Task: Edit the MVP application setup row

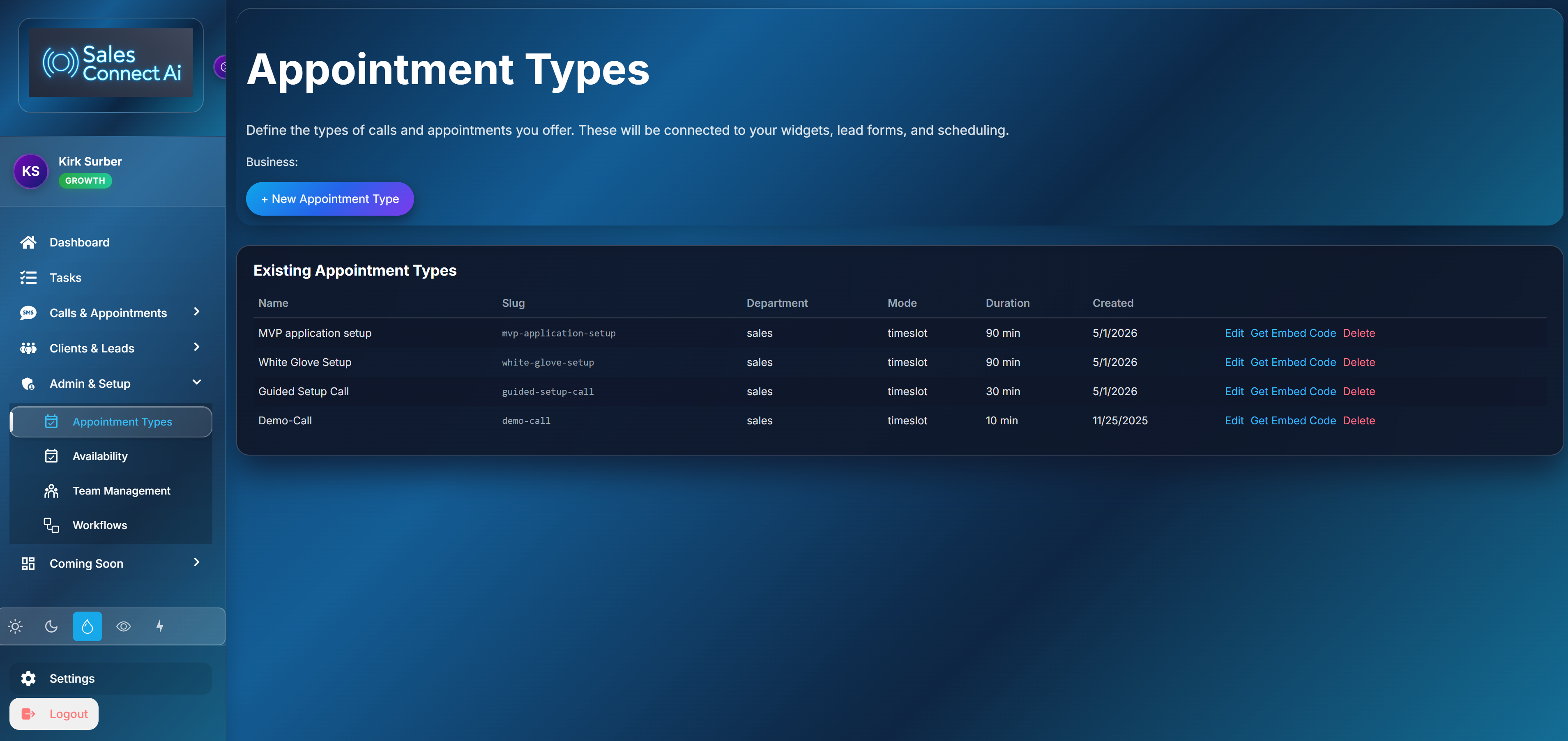Action: (x=1234, y=333)
